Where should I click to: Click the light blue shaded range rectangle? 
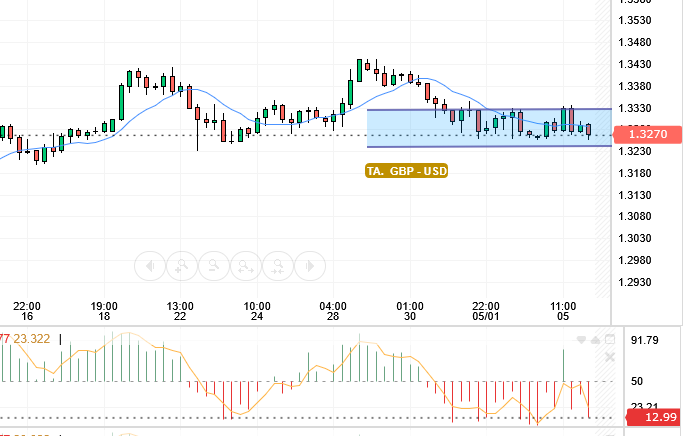pyautogui.click(x=489, y=128)
